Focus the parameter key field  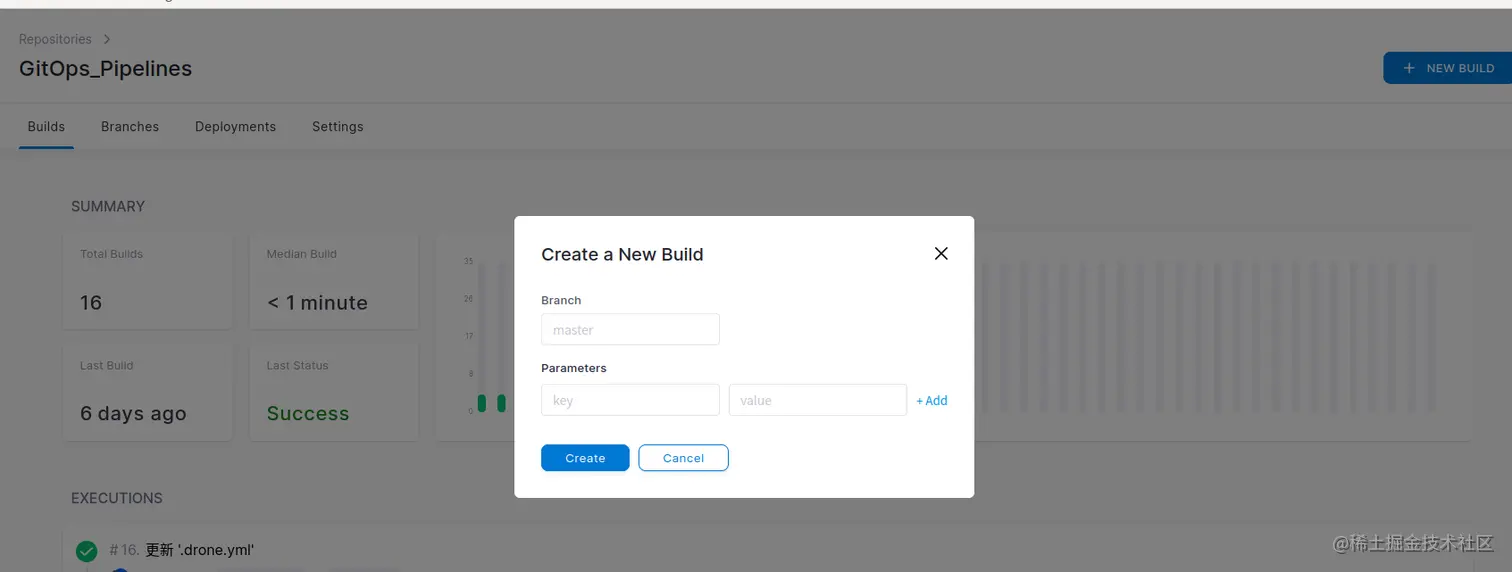(x=630, y=400)
